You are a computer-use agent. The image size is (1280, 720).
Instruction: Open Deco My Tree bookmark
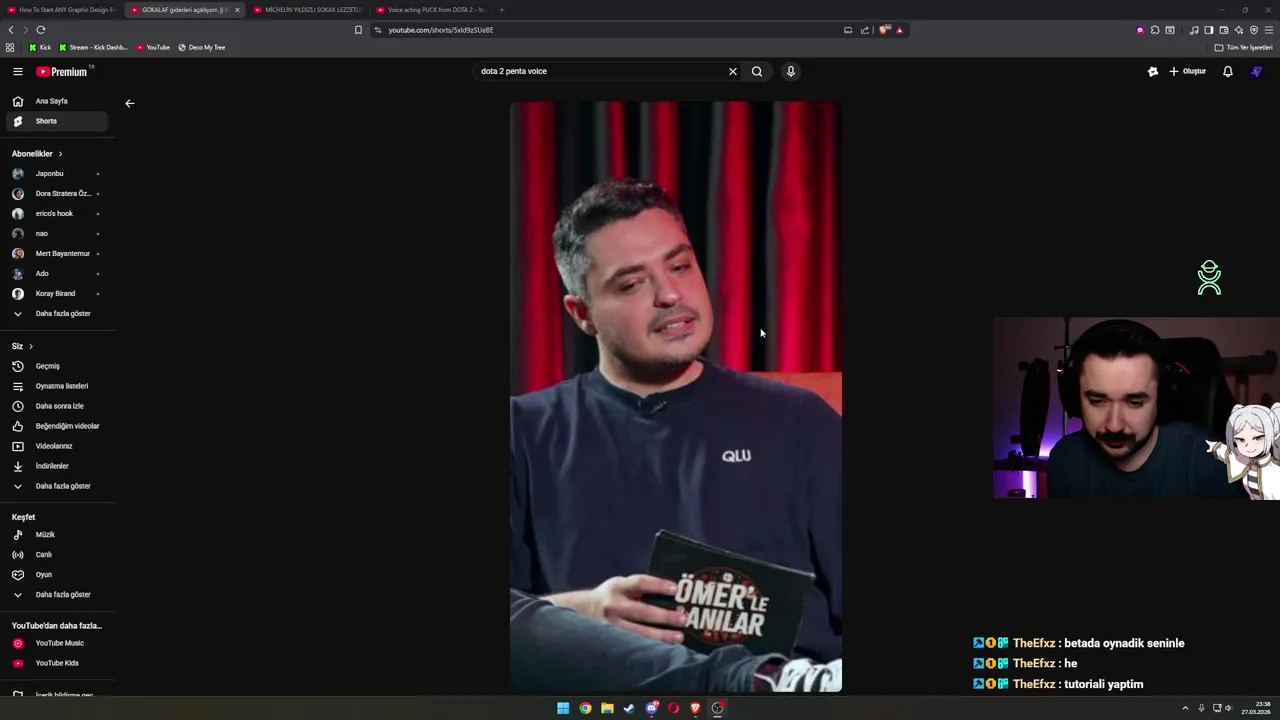201,47
